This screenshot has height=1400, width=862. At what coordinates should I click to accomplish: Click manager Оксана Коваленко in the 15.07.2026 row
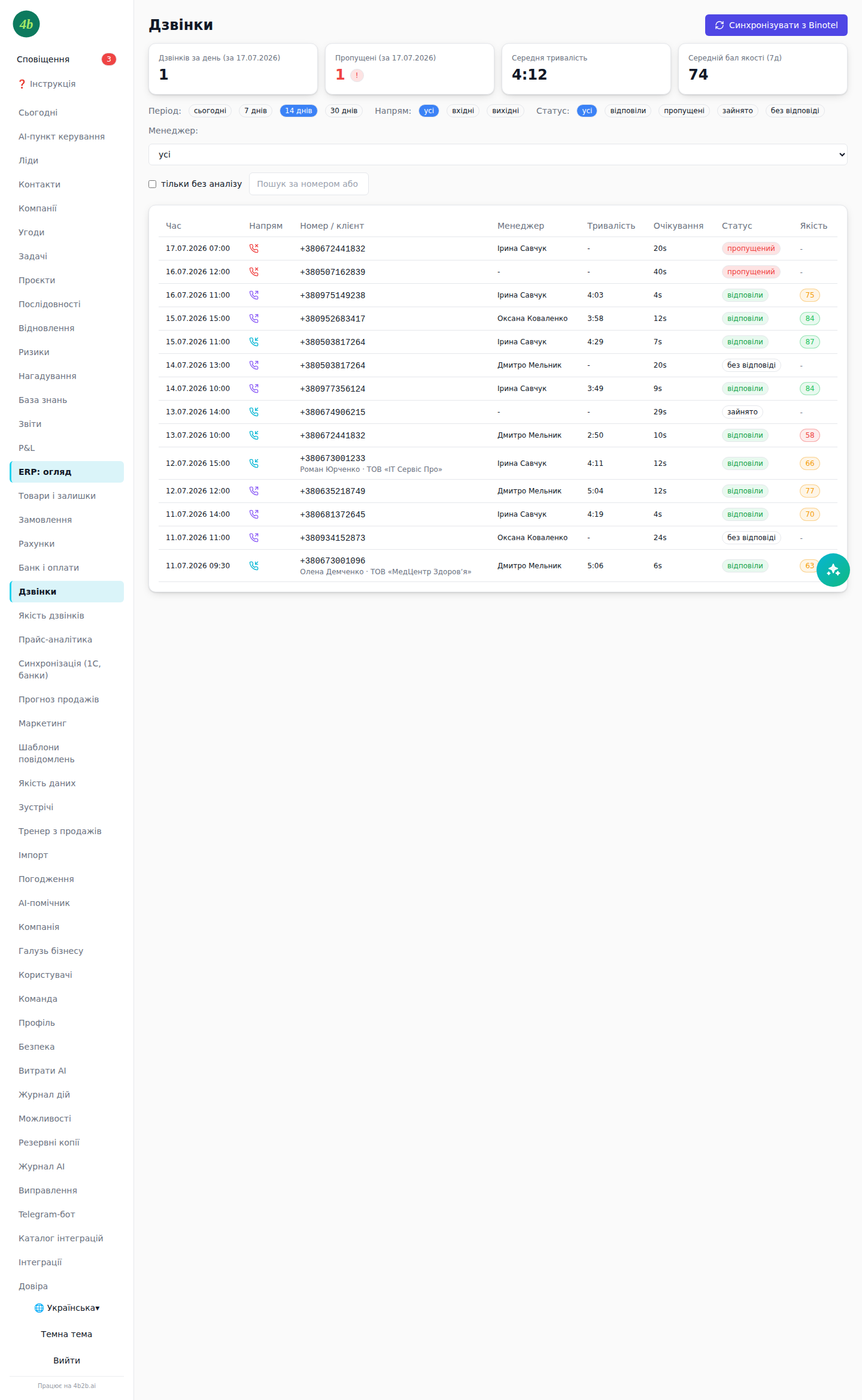(532, 319)
